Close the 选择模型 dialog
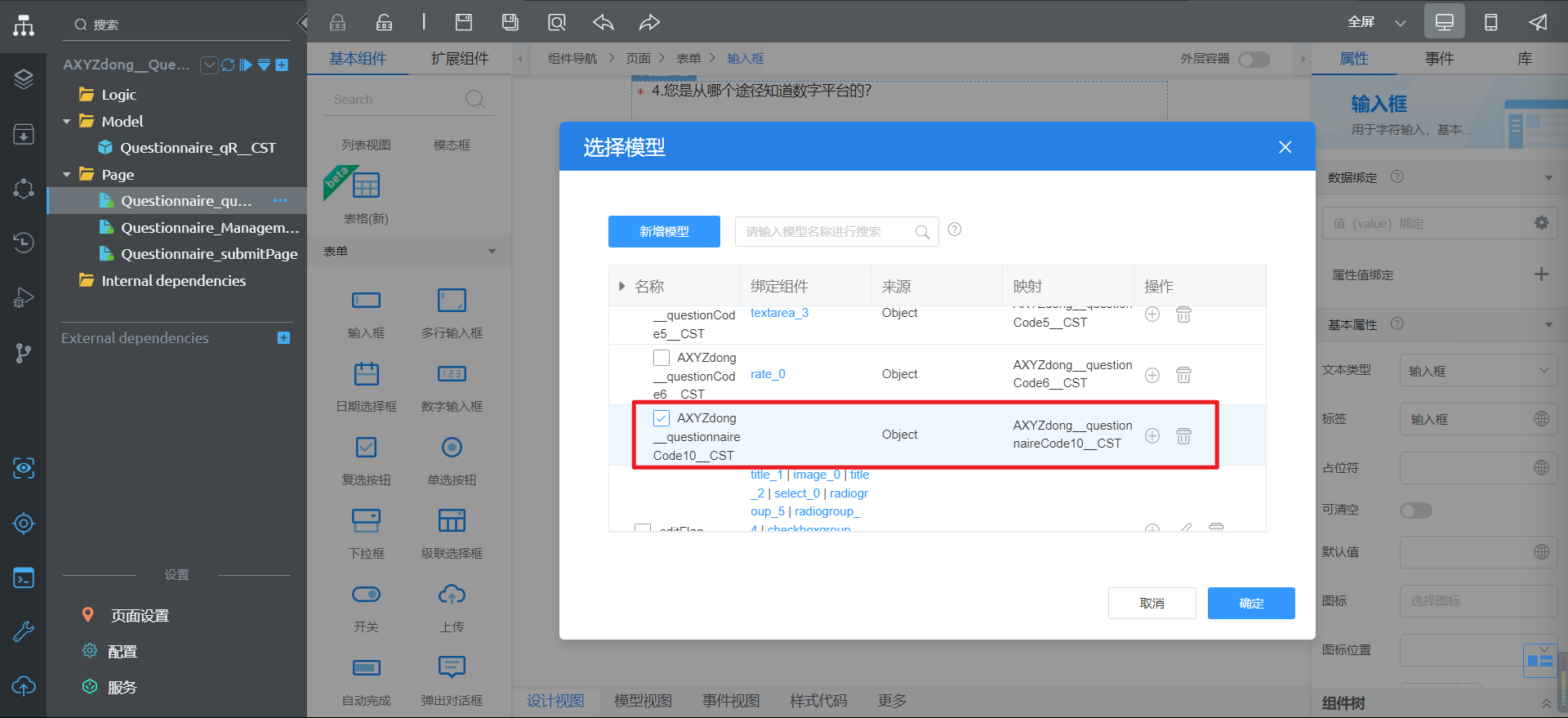Image resolution: width=1568 pixels, height=718 pixels. [x=1285, y=147]
